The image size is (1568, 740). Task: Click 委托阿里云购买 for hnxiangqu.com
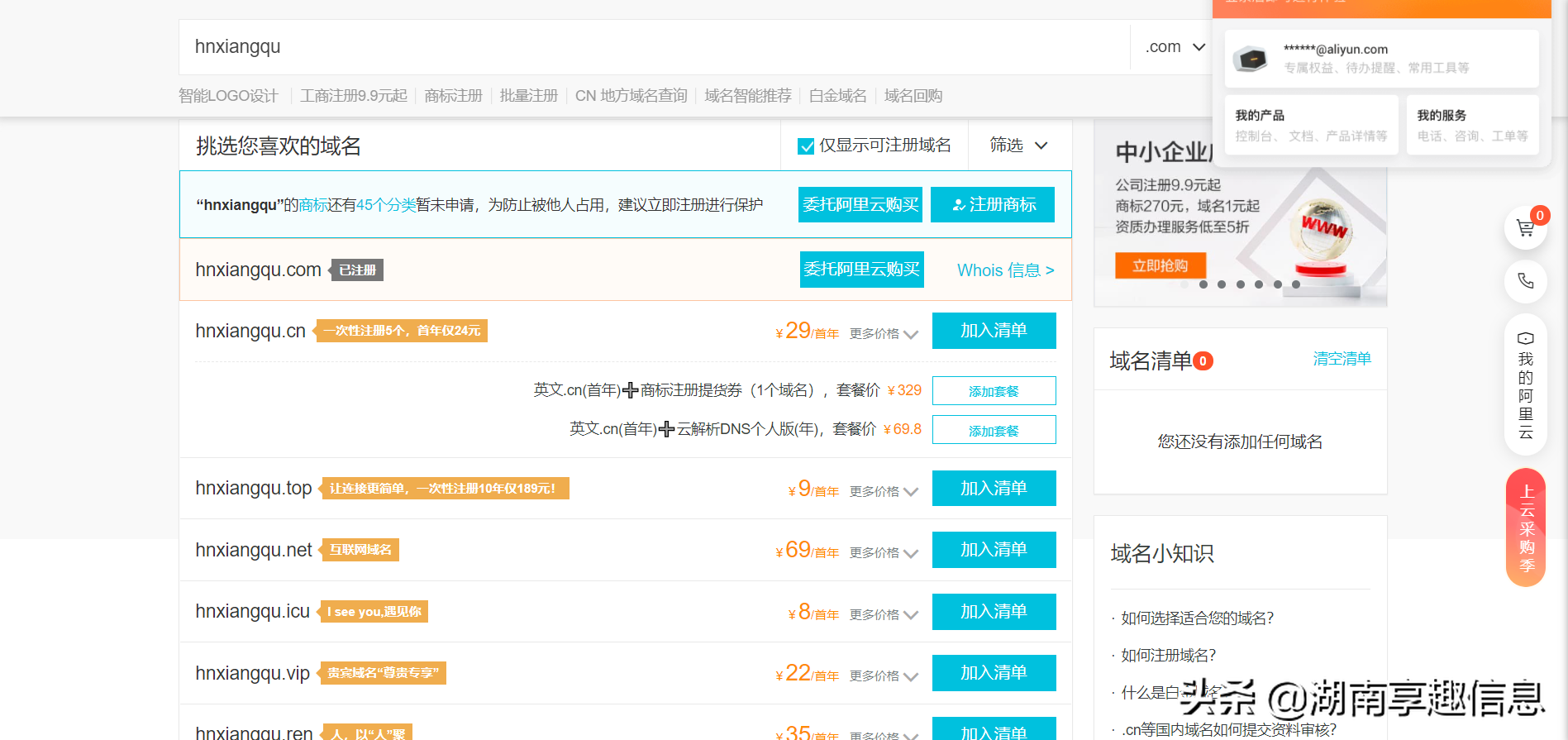click(x=862, y=270)
